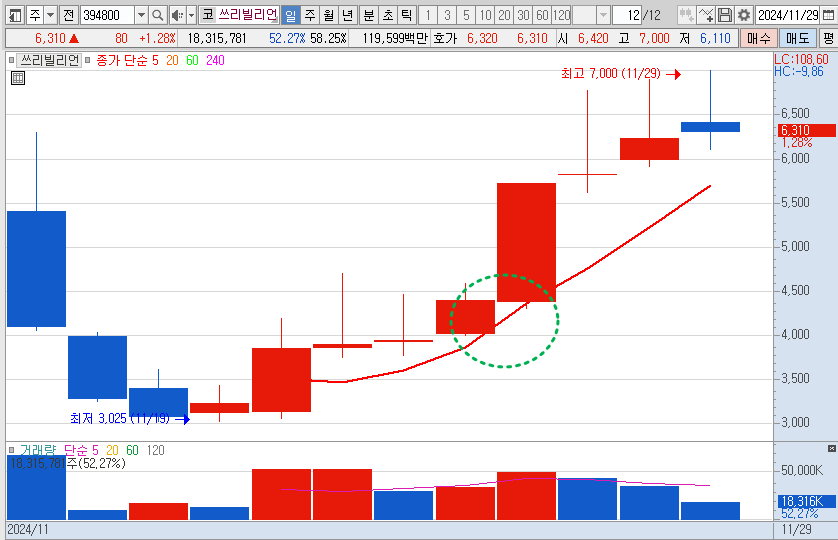838x540 pixels.
Task: Click the 쓰리빌리언 chart legend label
Action: [x=49, y=60]
